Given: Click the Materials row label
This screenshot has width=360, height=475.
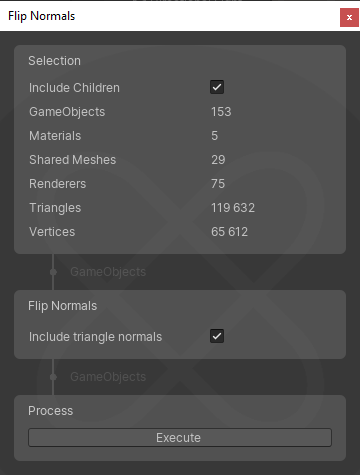Looking at the screenshot, I should pyautogui.click(x=55, y=136).
